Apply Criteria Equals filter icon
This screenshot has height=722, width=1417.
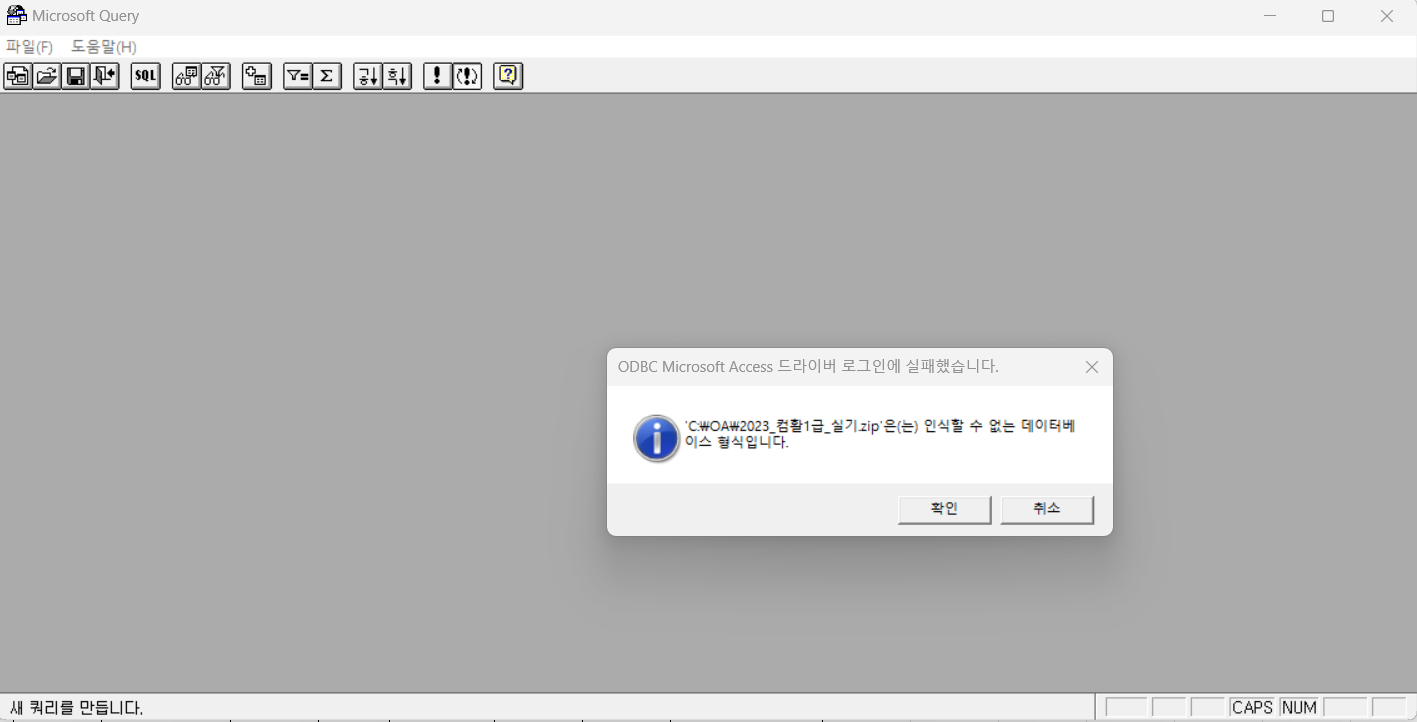coord(298,76)
